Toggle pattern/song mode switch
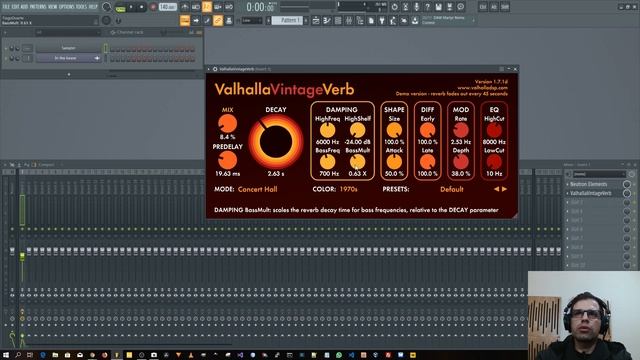Screen dimensions: 640x360 (120, 7)
